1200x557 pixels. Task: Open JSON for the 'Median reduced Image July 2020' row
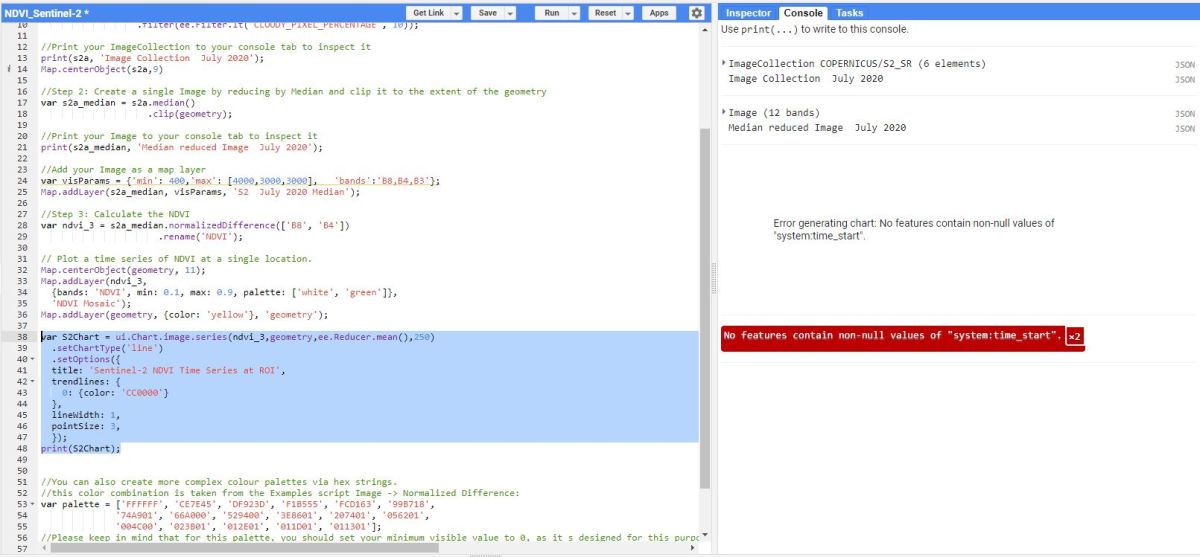point(1184,128)
